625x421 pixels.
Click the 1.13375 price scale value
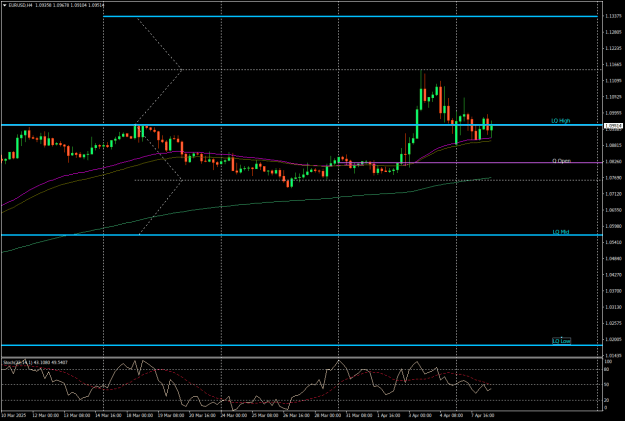(613, 16)
